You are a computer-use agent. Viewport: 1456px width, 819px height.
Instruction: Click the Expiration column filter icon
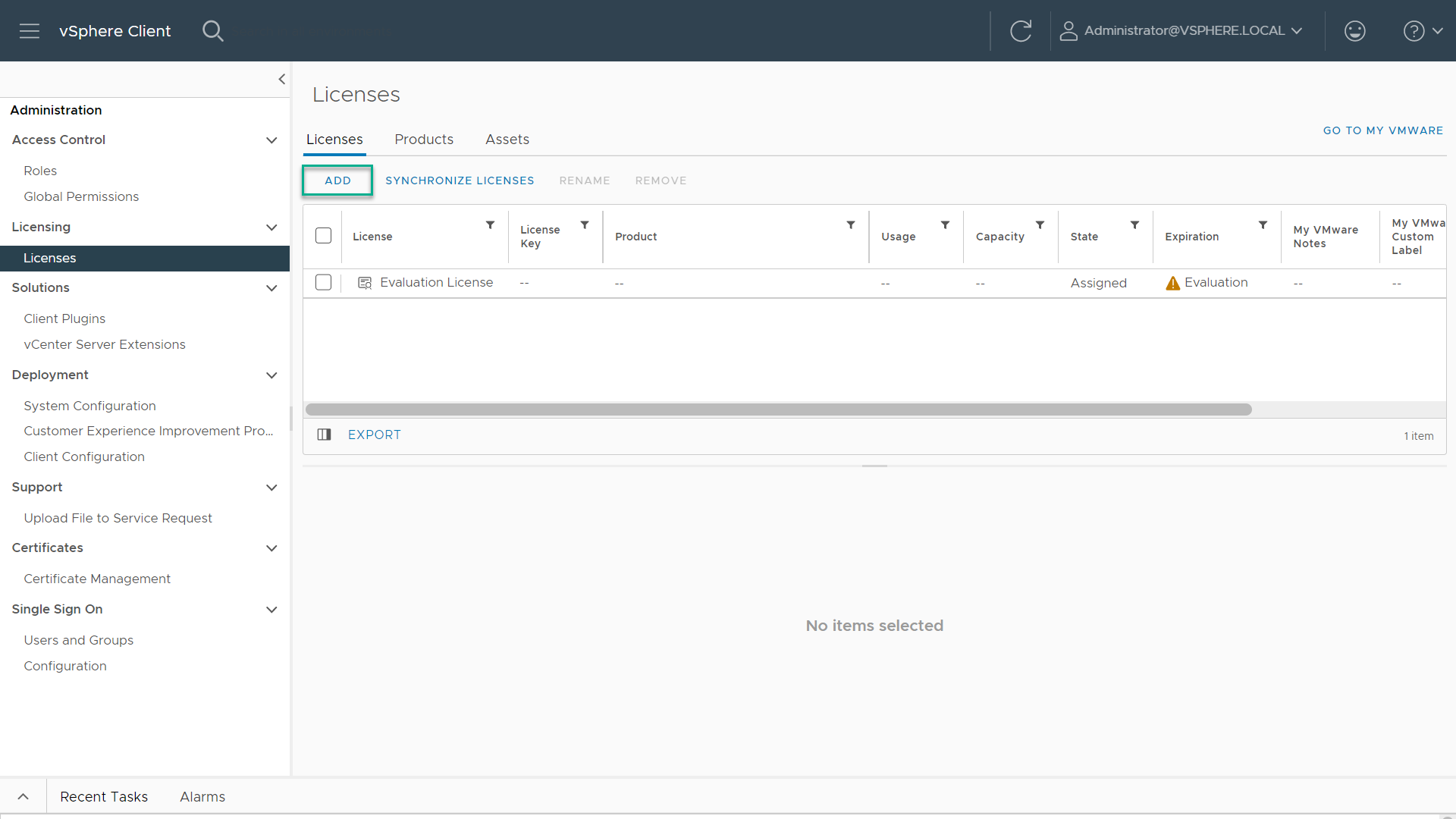1262,224
